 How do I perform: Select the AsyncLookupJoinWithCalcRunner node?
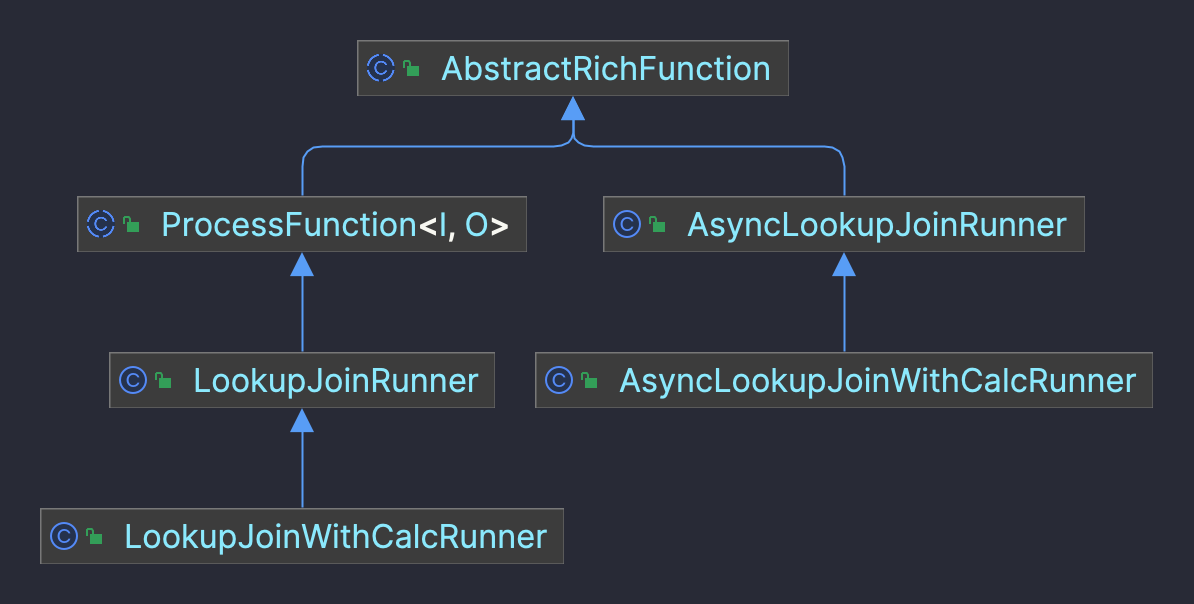(x=844, y=380)
